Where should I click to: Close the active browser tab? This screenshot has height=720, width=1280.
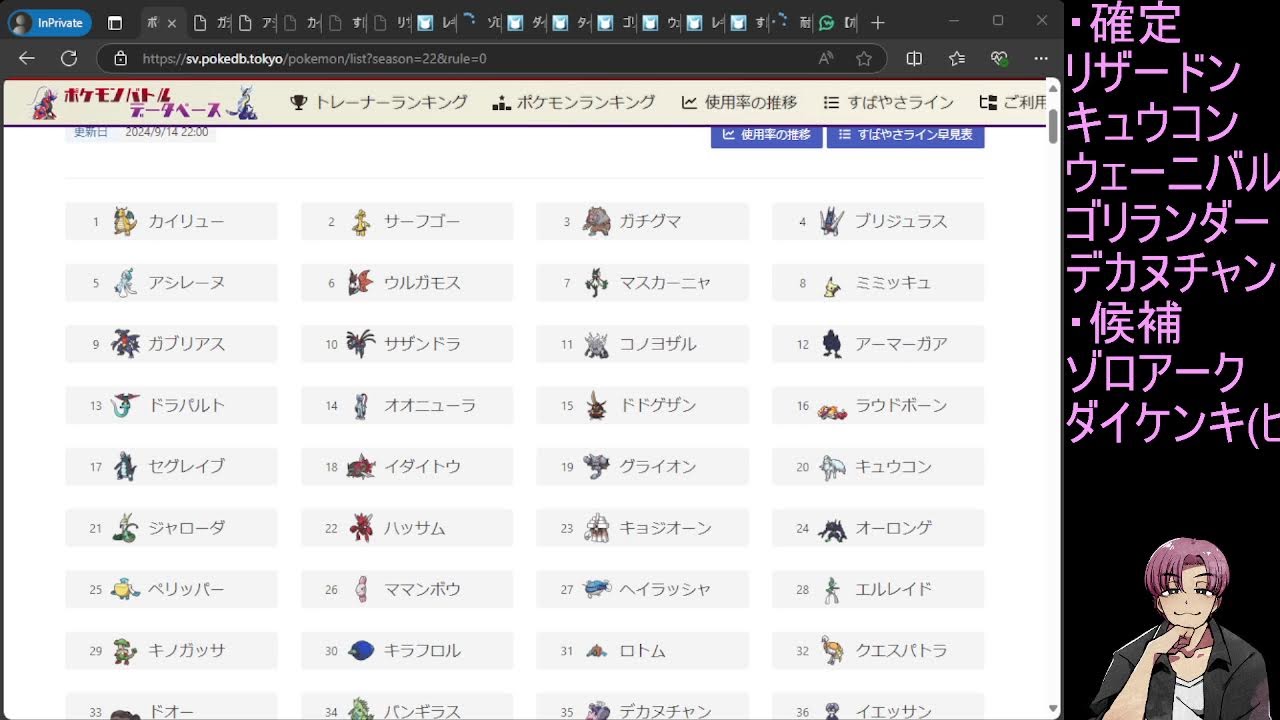tap(172, 22)
